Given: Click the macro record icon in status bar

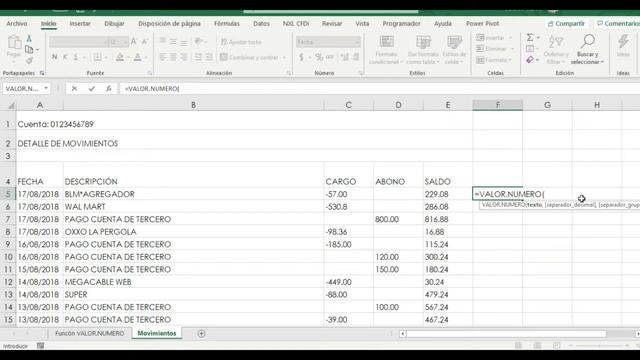Looking at the screenshot, I should (40, 346).
